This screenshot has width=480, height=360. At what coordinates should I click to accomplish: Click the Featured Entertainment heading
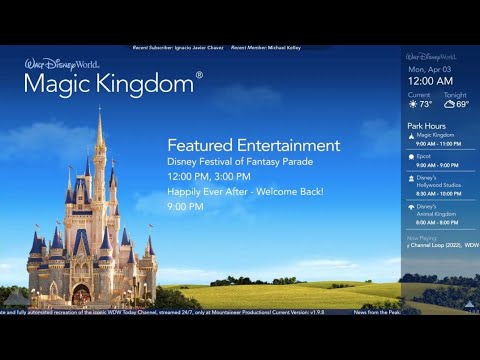254,145
